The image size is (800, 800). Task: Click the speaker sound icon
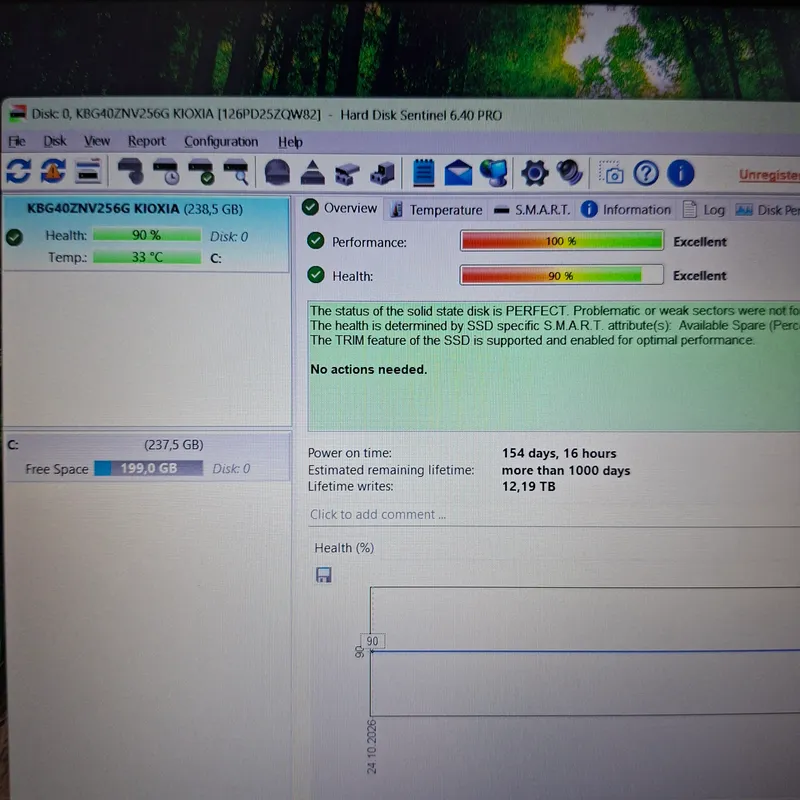(569, 172)
